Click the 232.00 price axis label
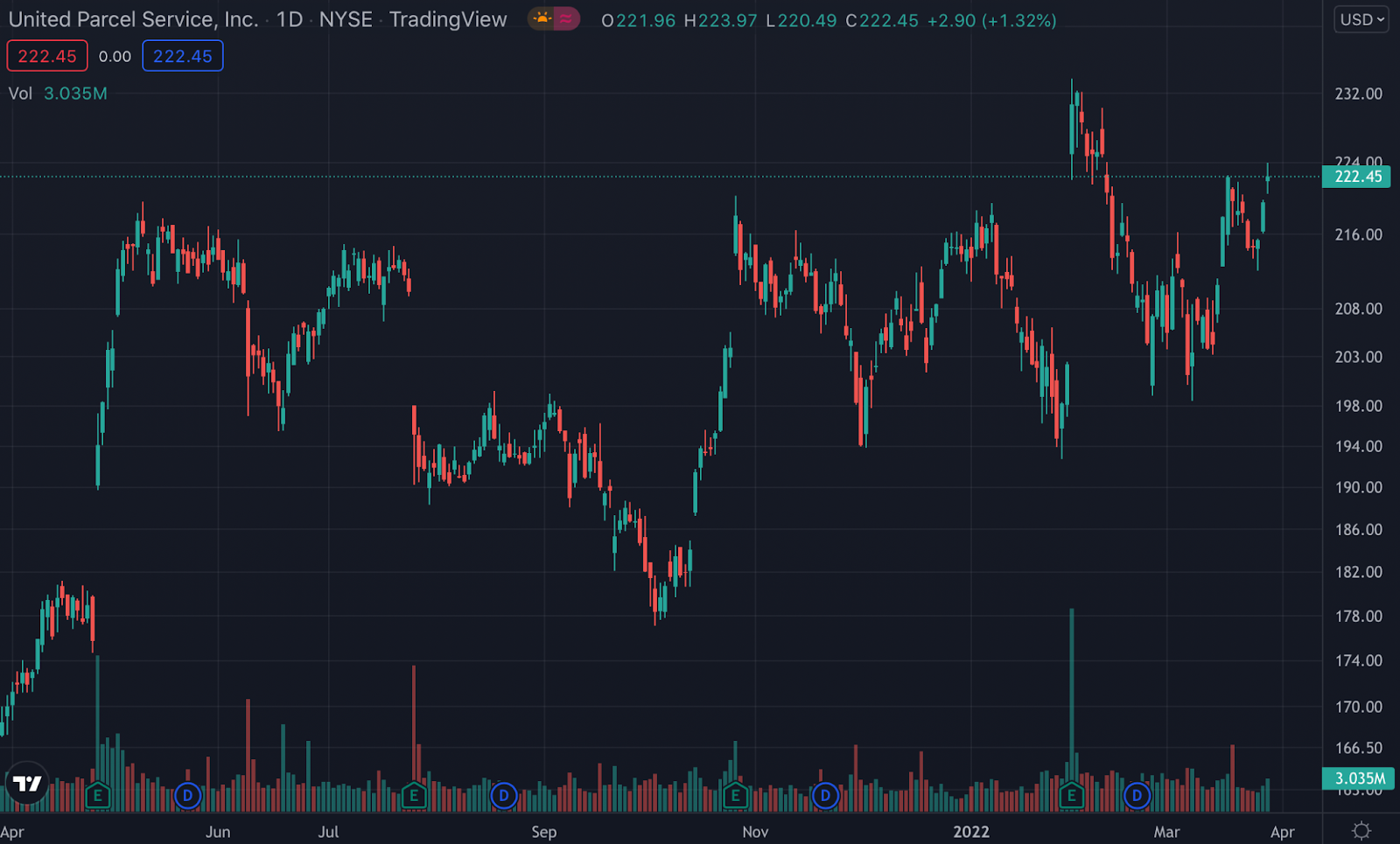This screenshot has width=1400, height=844. pyautogui.click(x=1358, y=94)
